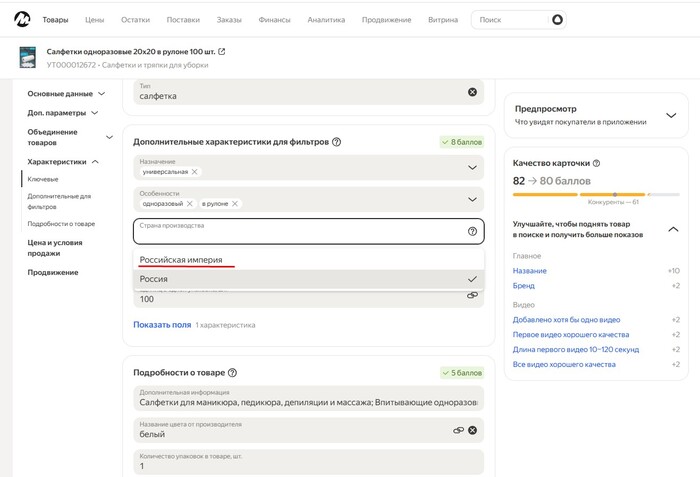Collapse the Характеристики sidebar section
700x477 pixels.
(x=95, y=161)
